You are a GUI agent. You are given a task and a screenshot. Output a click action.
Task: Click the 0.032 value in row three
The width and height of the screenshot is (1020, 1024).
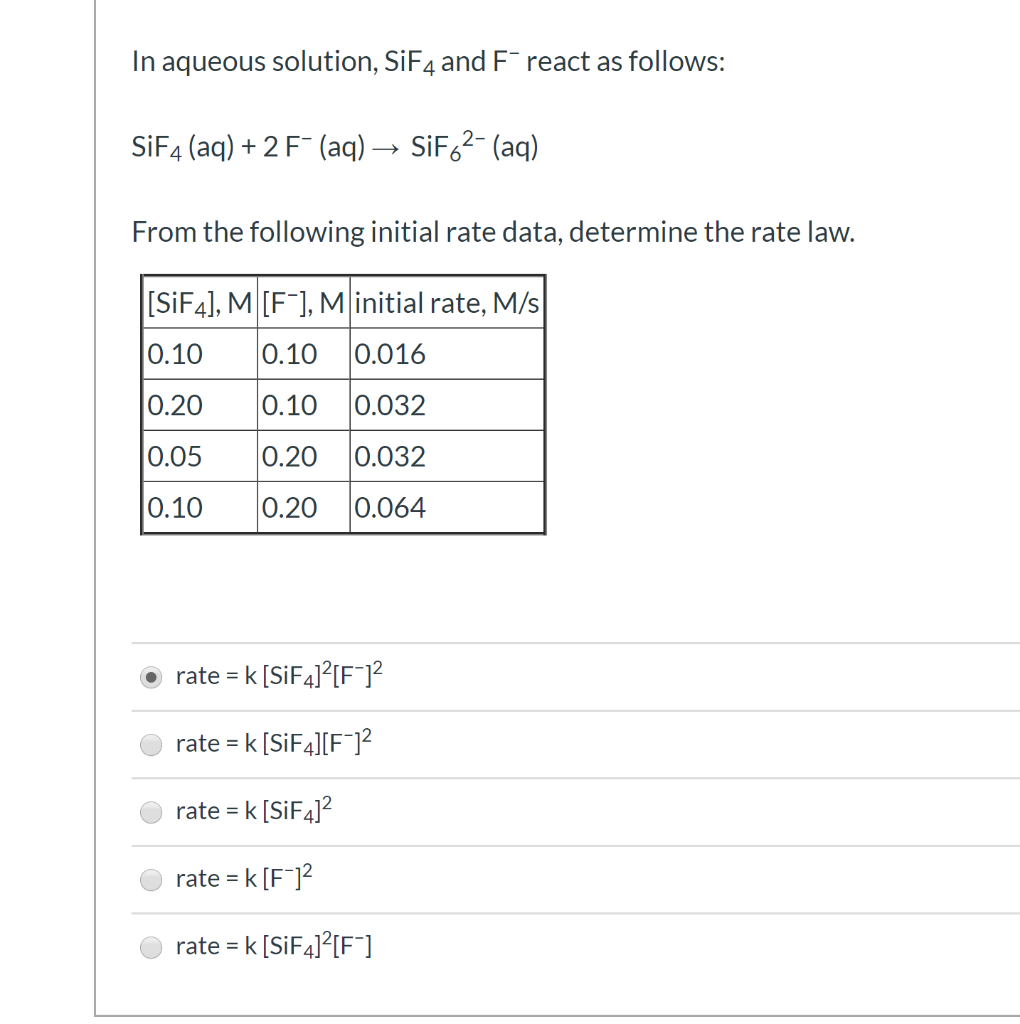(x=388, y=456)
